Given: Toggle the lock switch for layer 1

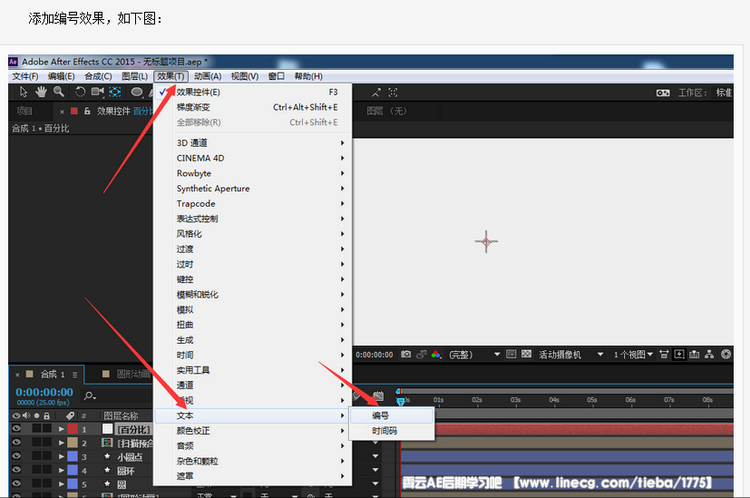Looking at the screenshot, I should coord(47,429).
